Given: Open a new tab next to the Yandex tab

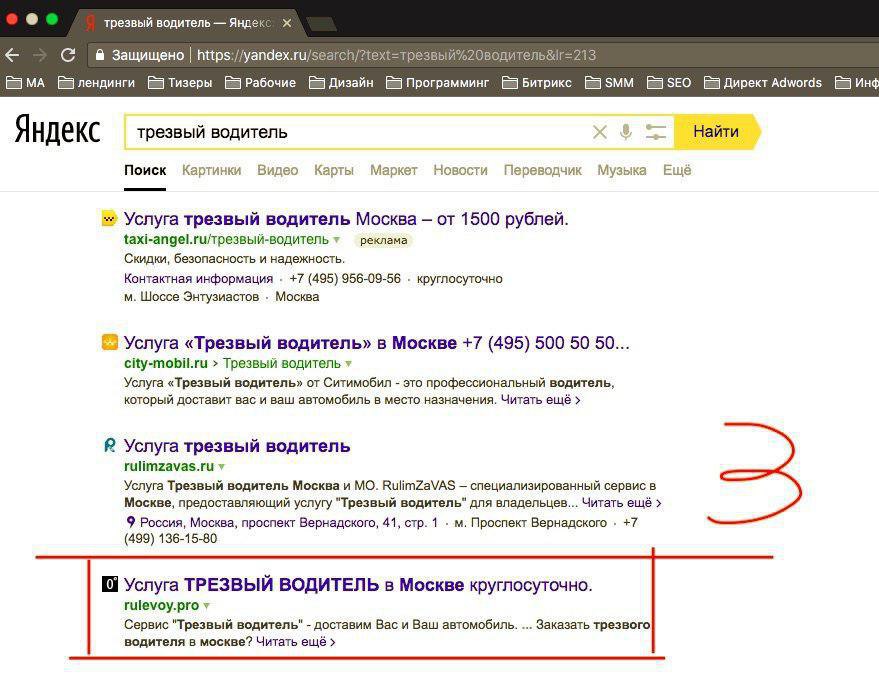Looking at the screenshot, I should [x=321, y=24].
